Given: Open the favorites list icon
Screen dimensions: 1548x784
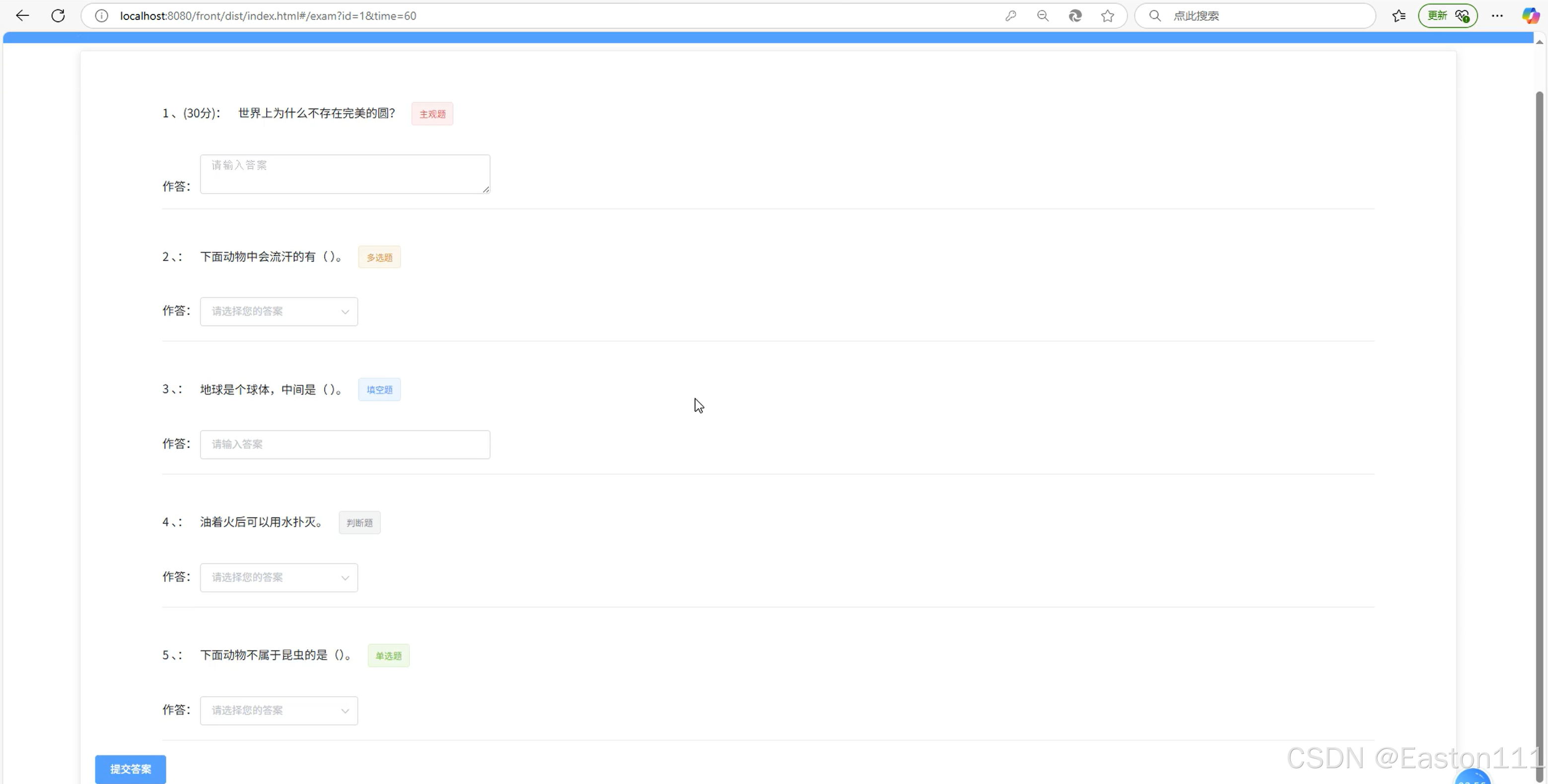Looking at the screenshot, I should [x=1399, y=15].
